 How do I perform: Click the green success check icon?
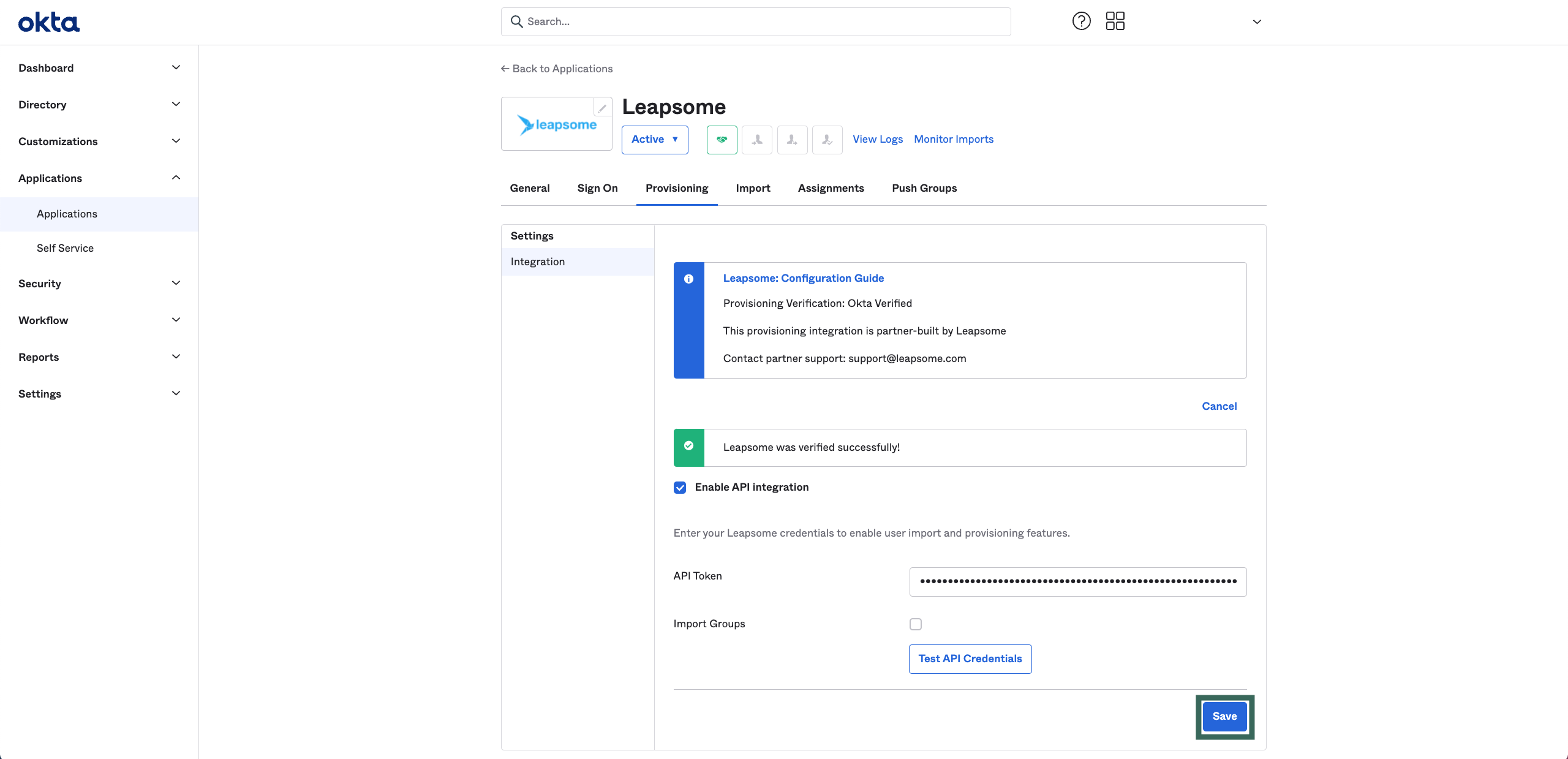[x=688, y=445]
